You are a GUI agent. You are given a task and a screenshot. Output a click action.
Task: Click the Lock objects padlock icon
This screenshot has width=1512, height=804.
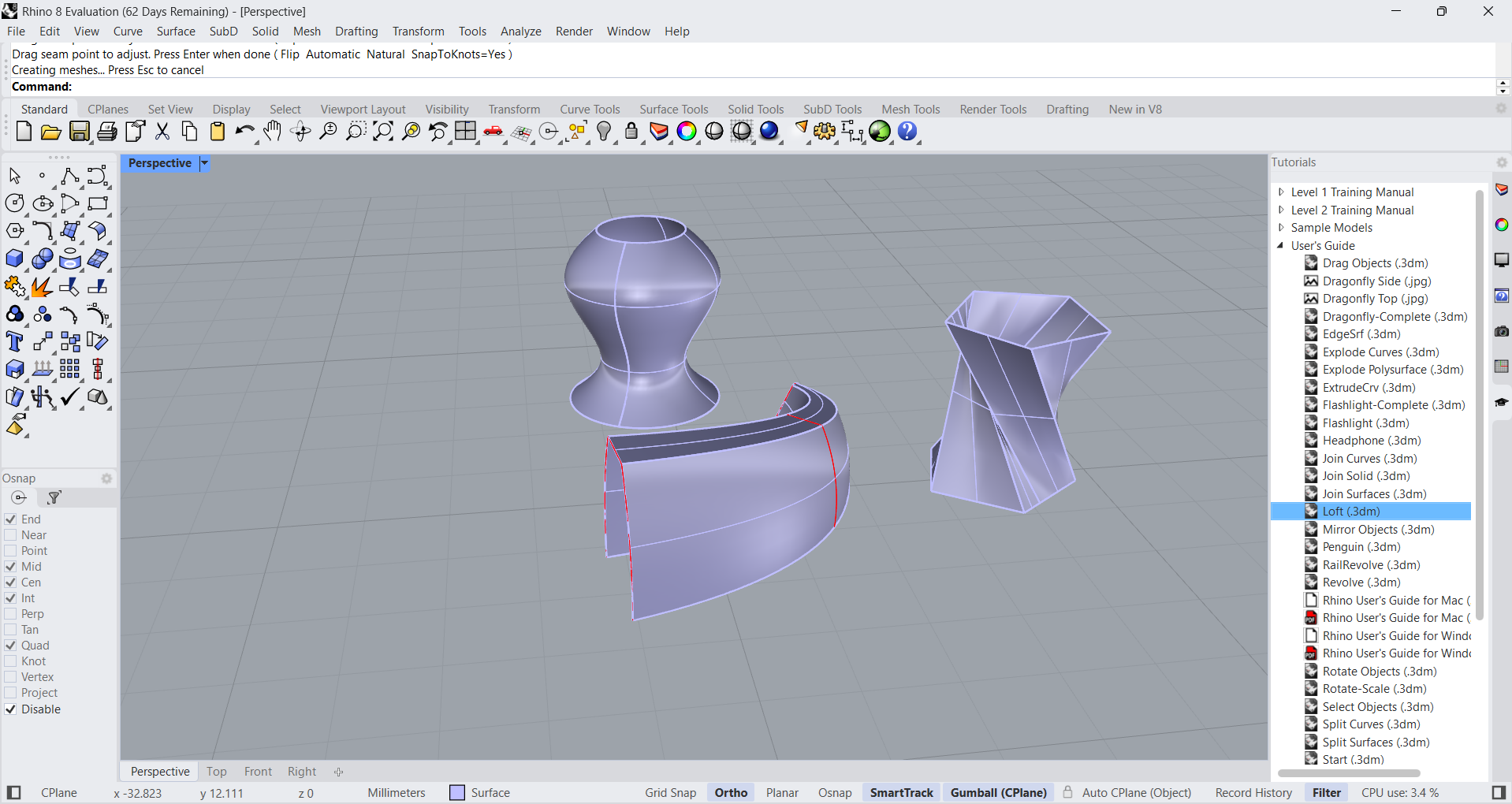pyautogui.click(x=631, y=132)
